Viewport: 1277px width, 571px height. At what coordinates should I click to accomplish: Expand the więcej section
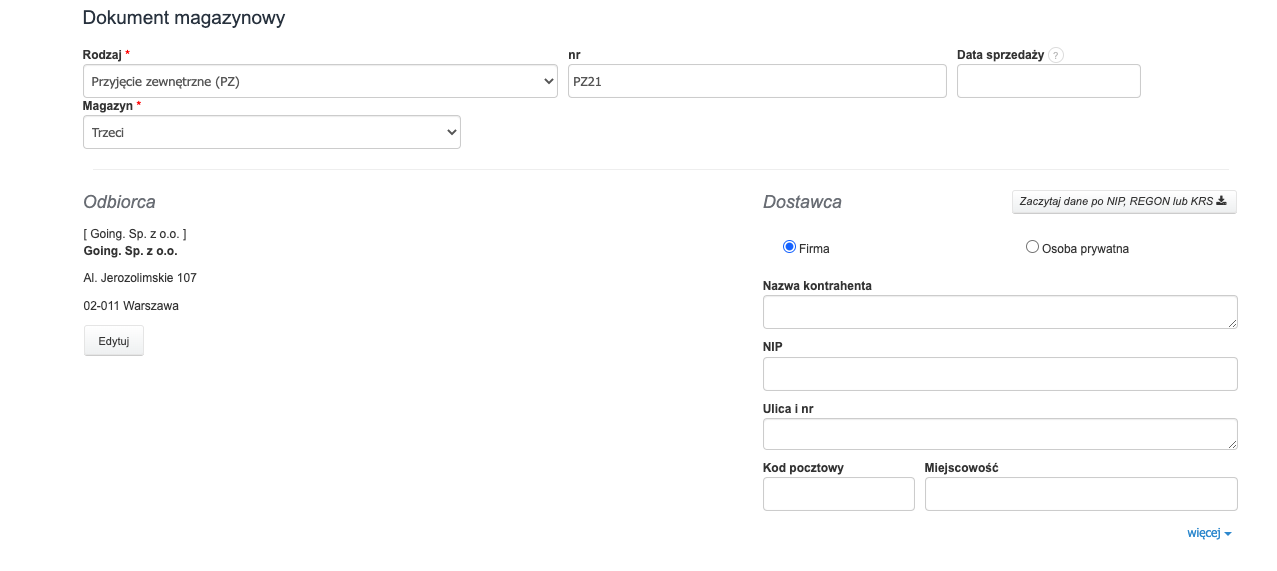tap(1209, 533)
